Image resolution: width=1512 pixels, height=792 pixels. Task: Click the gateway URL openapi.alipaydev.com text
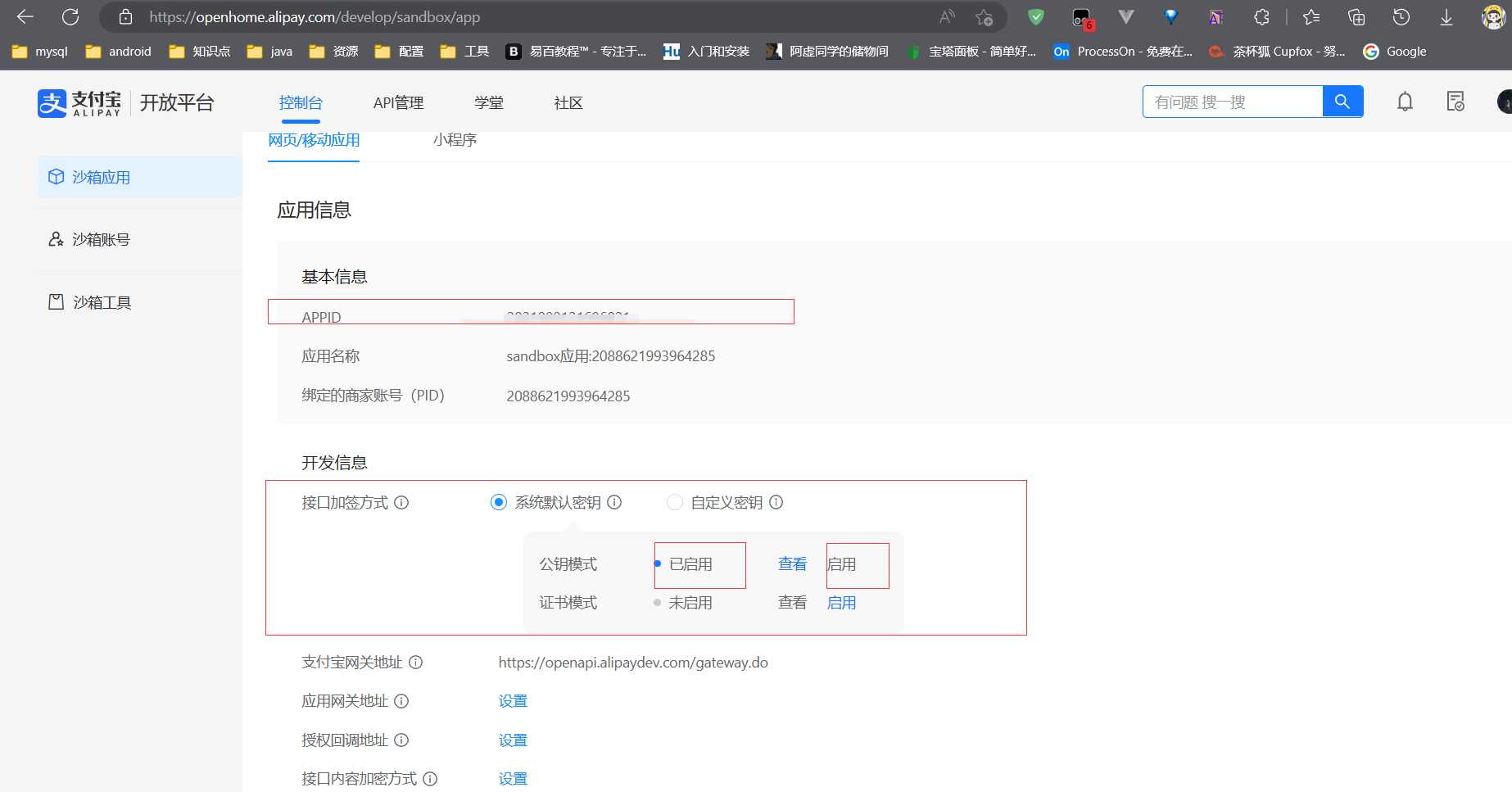pos(633,663)
